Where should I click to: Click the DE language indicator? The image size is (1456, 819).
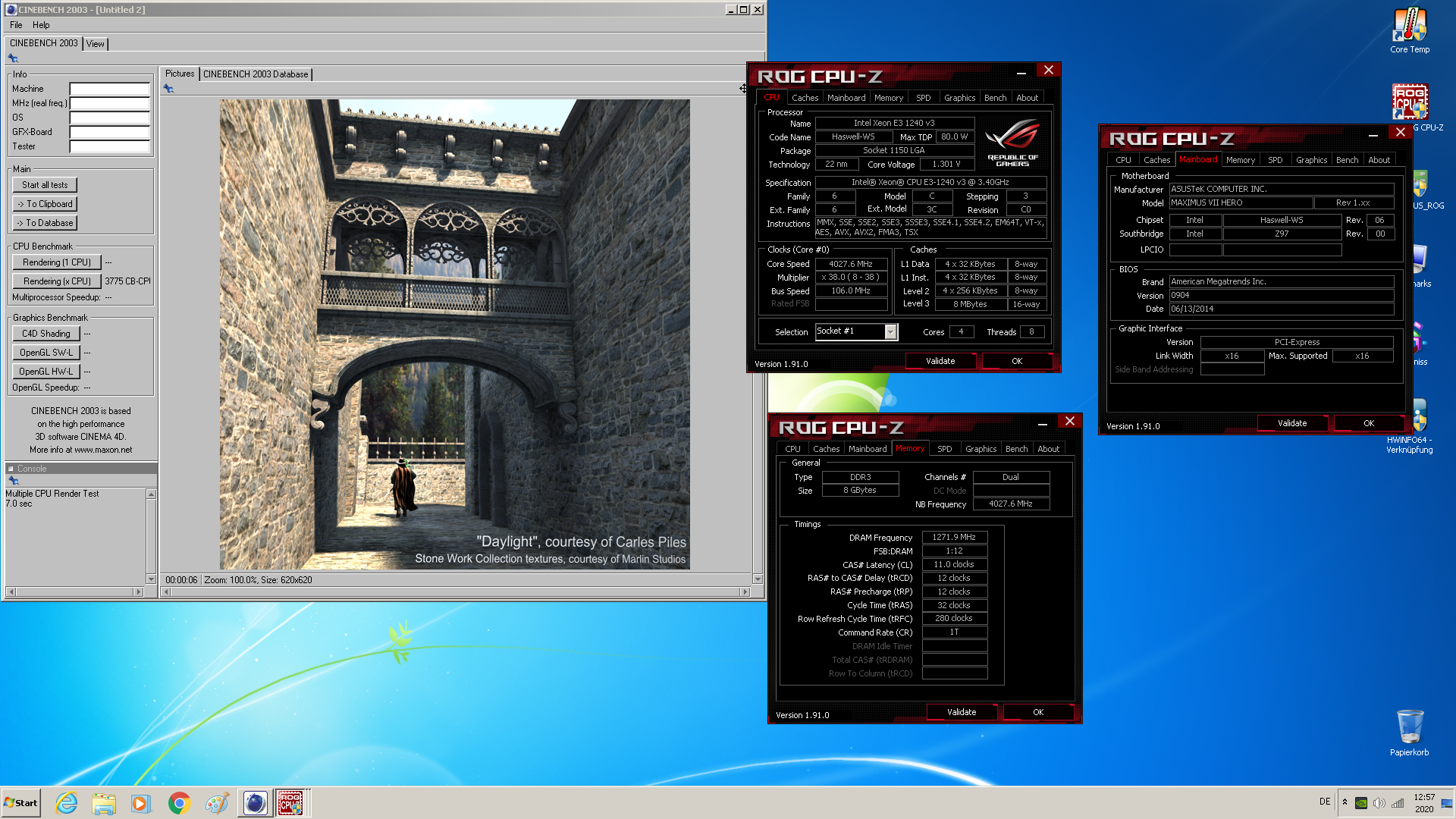point(1325,802)
